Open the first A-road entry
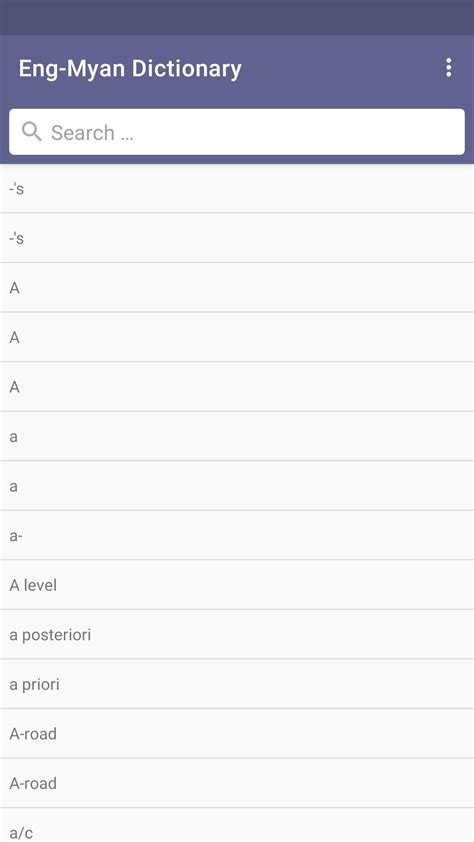Screen dimensions: 474x842 click(x=237, y=734)
